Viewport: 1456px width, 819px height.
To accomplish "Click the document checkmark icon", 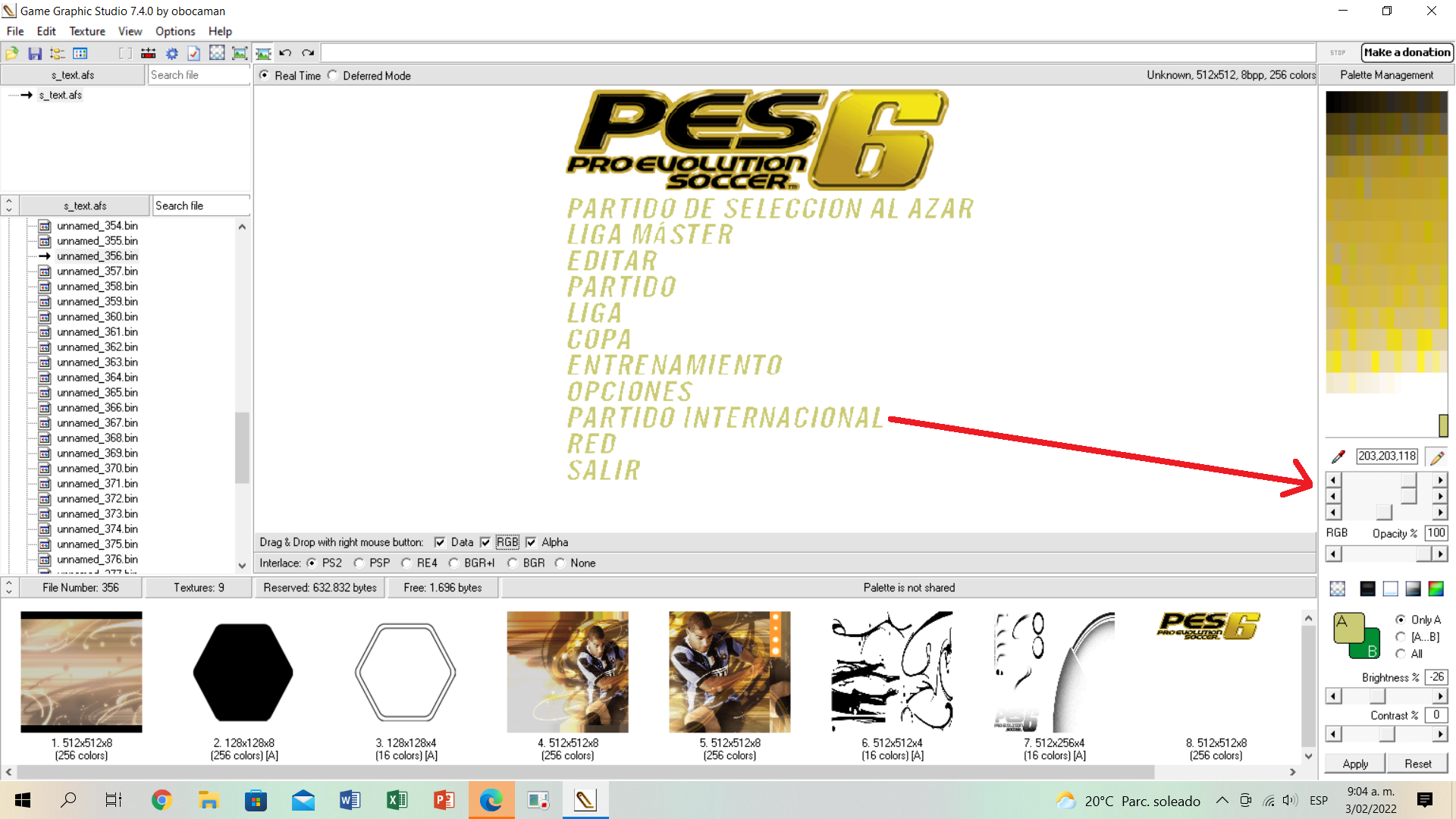I will click(194, 53).
